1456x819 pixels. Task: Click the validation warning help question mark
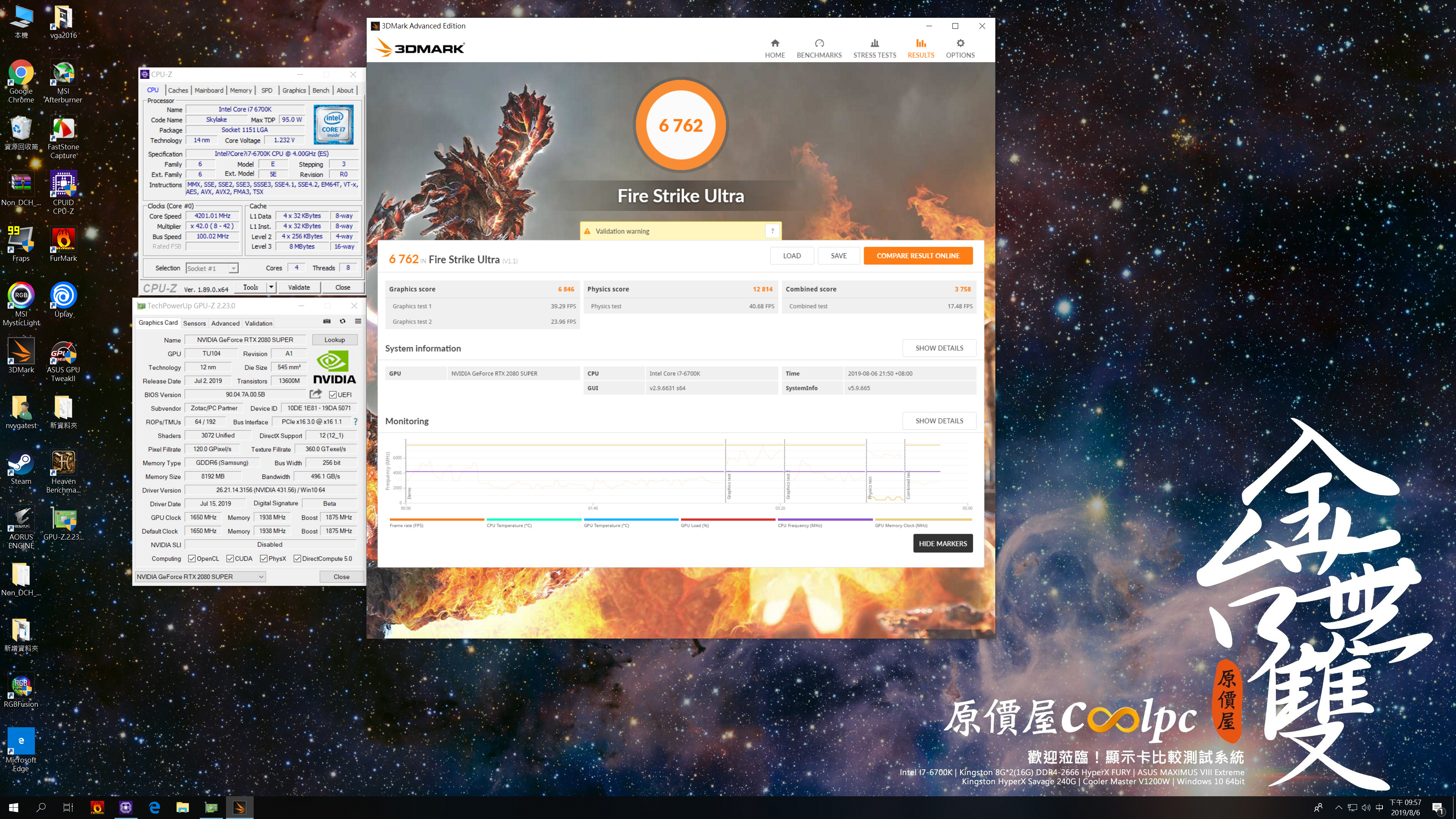coord(772,231)
